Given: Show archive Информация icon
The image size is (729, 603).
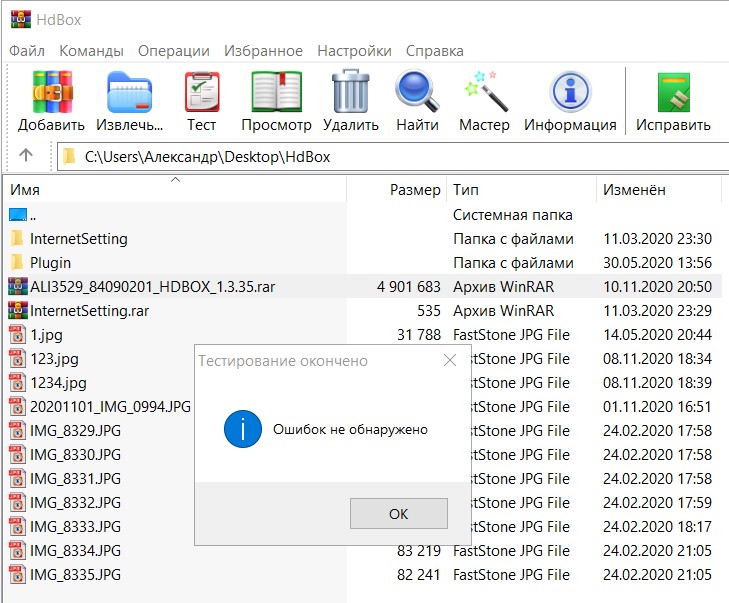Looking at the screenshot, I should point(570,92).
